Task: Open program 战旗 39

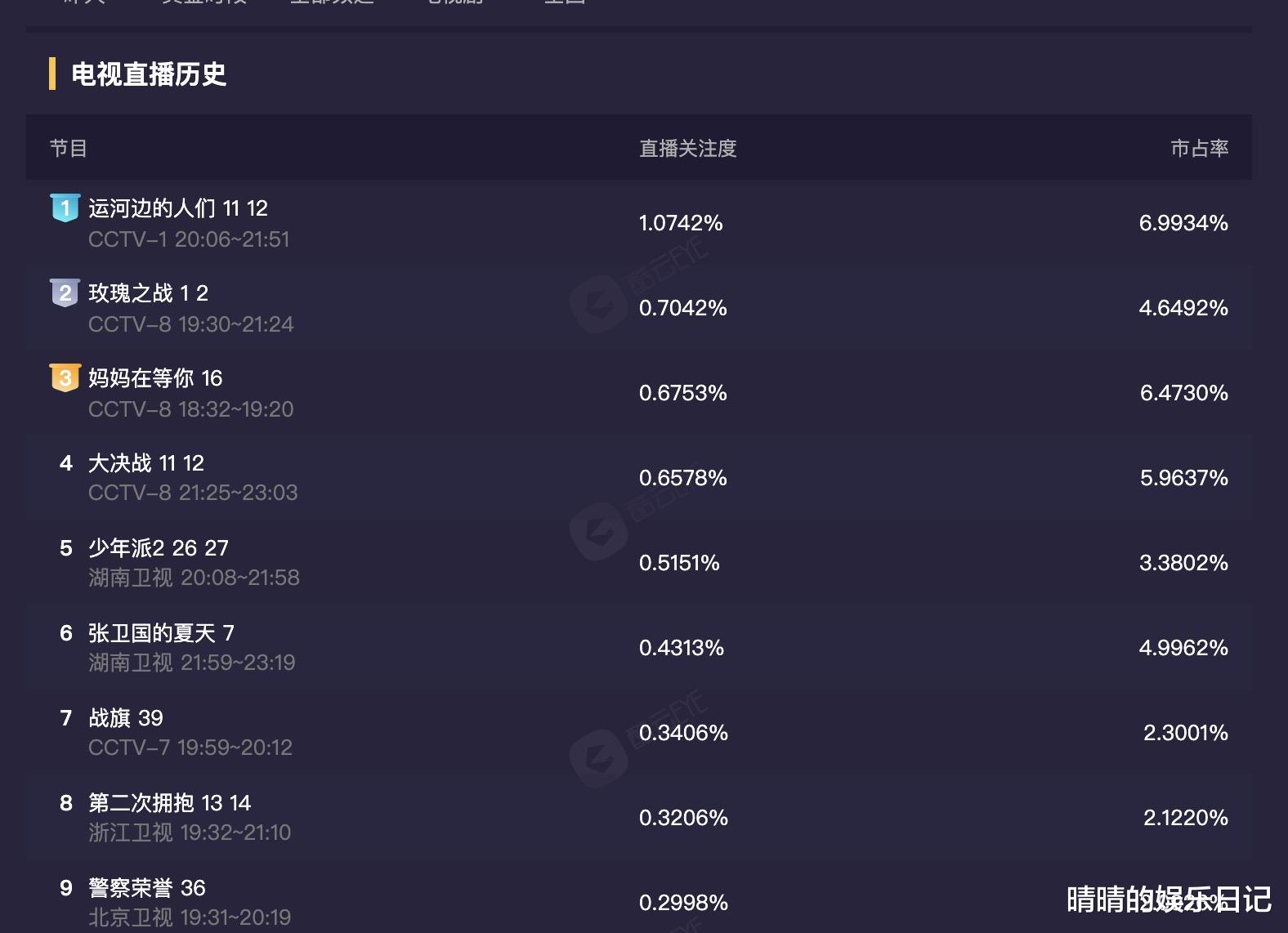Action: coord(126,718)
